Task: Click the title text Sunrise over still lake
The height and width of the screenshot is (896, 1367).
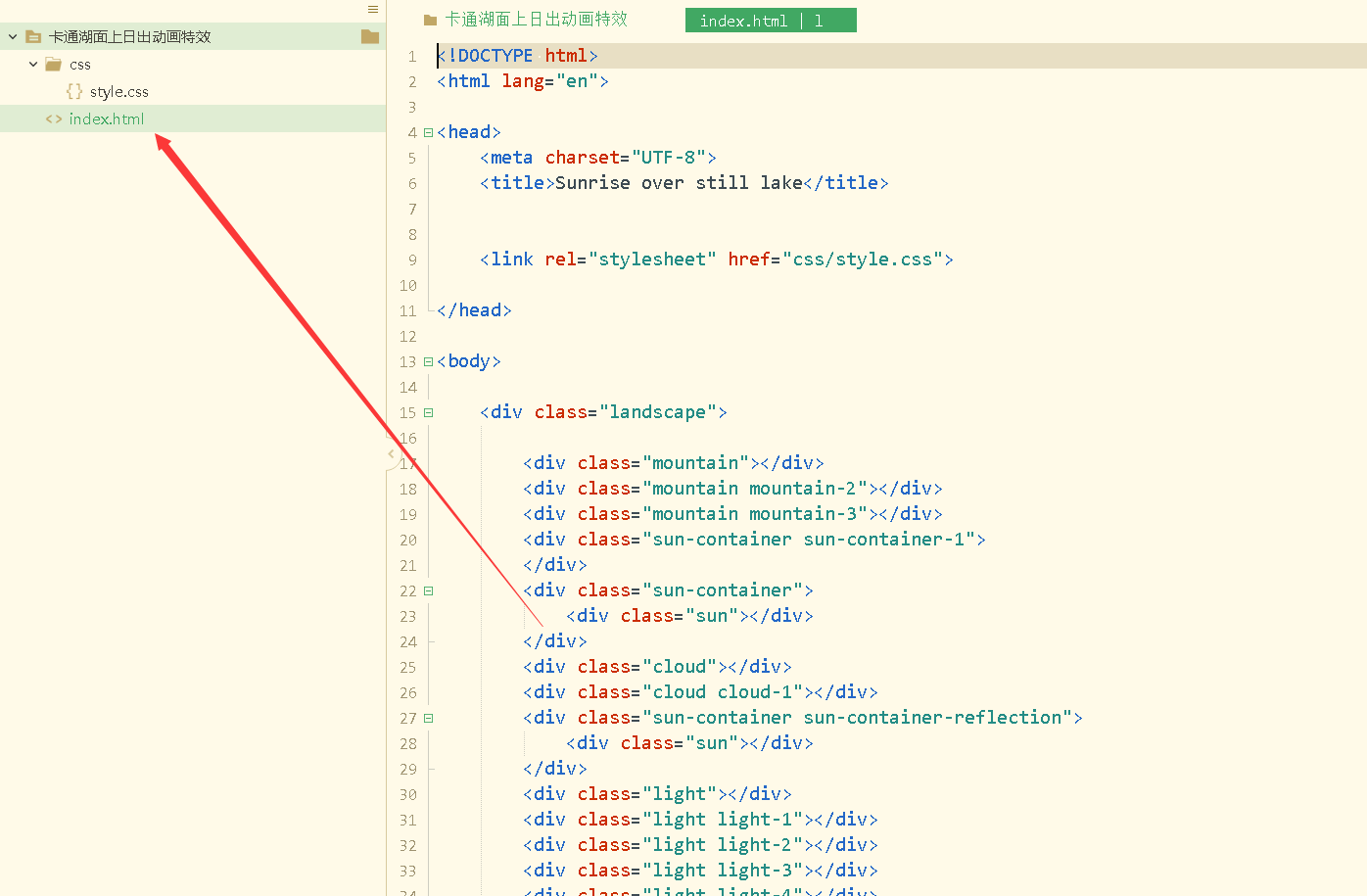Action: (x=679, y=183)
